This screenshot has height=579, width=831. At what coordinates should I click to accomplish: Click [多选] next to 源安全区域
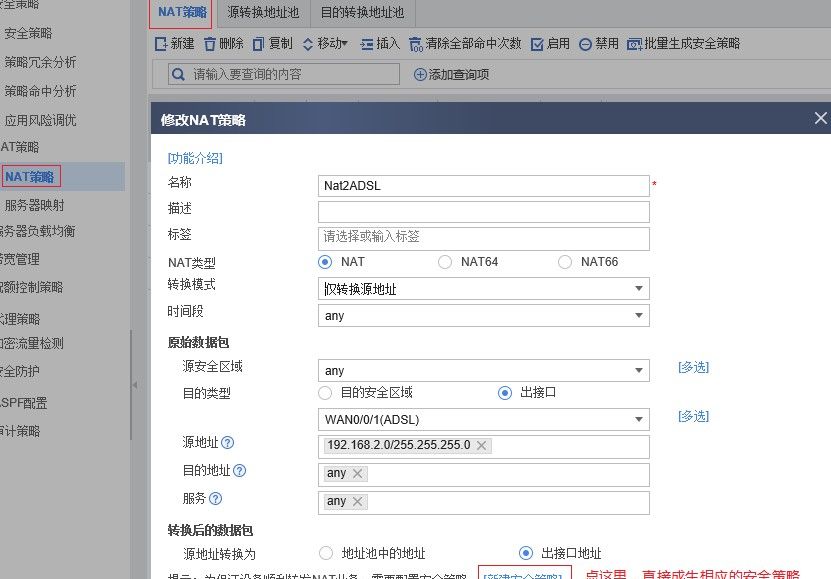tap(693, 367)
